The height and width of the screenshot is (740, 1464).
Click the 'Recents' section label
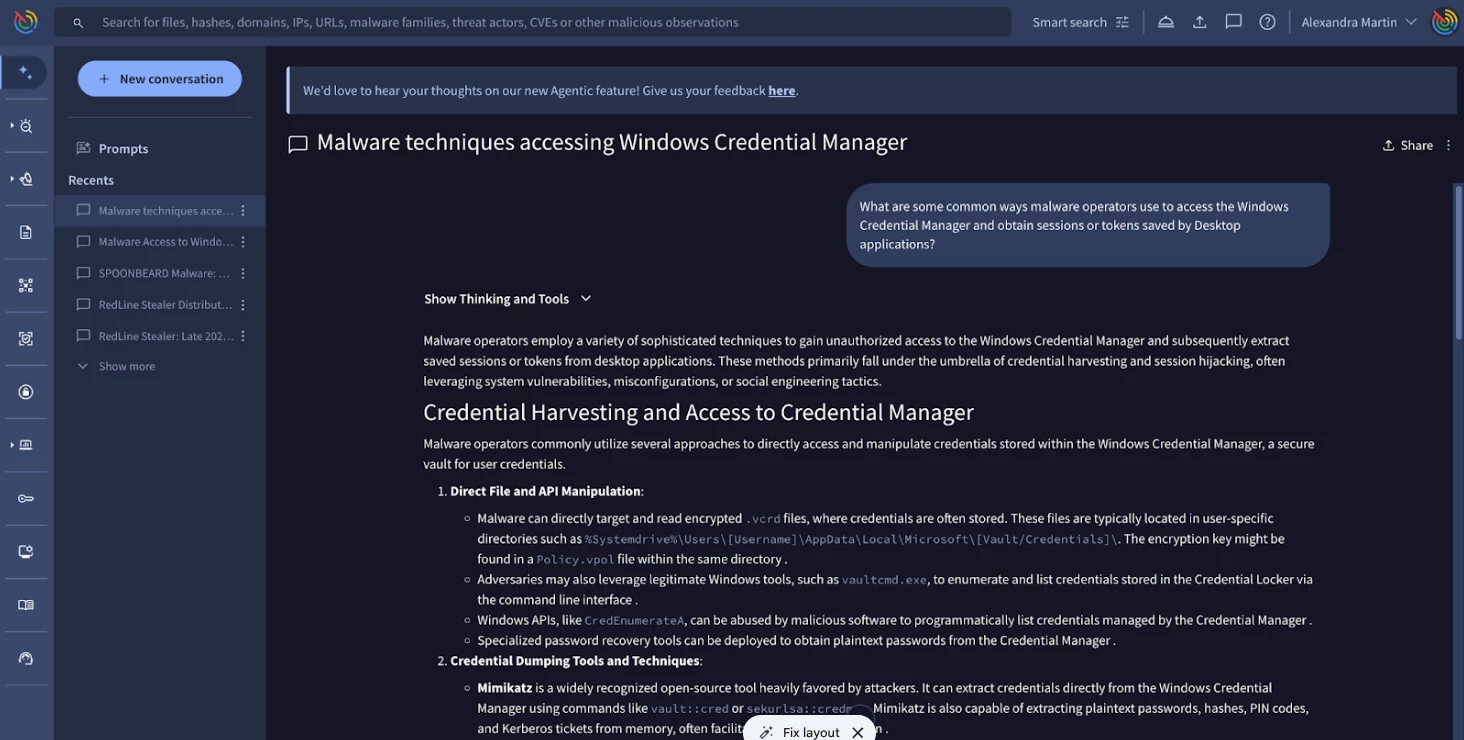pos(91,180)
